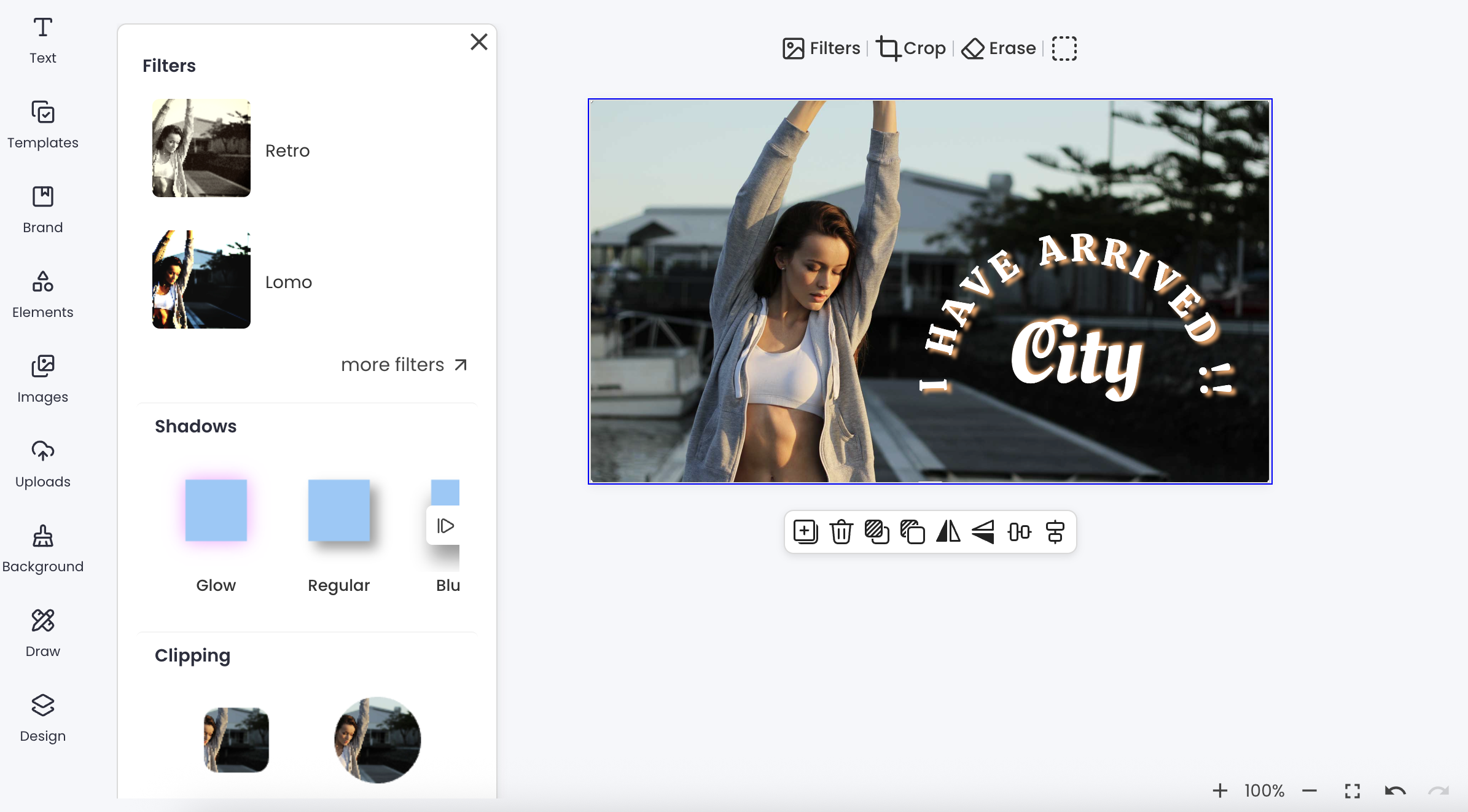Open the Erase tool

(x=999, y=48)
